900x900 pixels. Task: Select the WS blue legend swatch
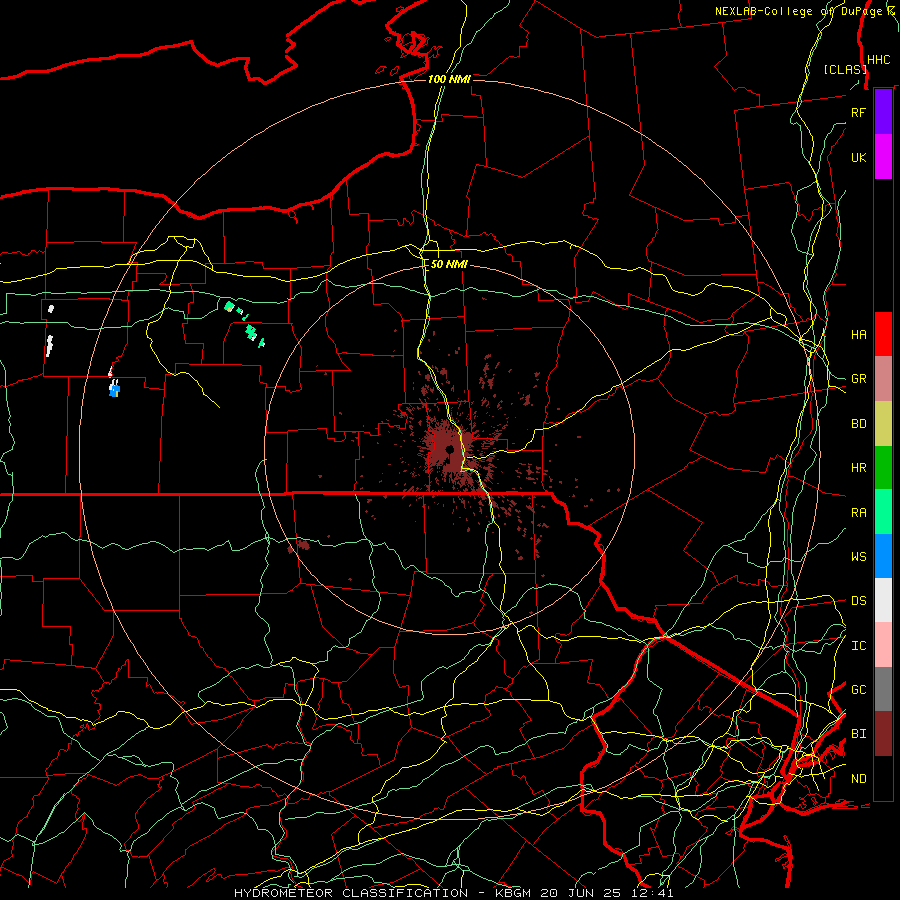click(883, 556)
